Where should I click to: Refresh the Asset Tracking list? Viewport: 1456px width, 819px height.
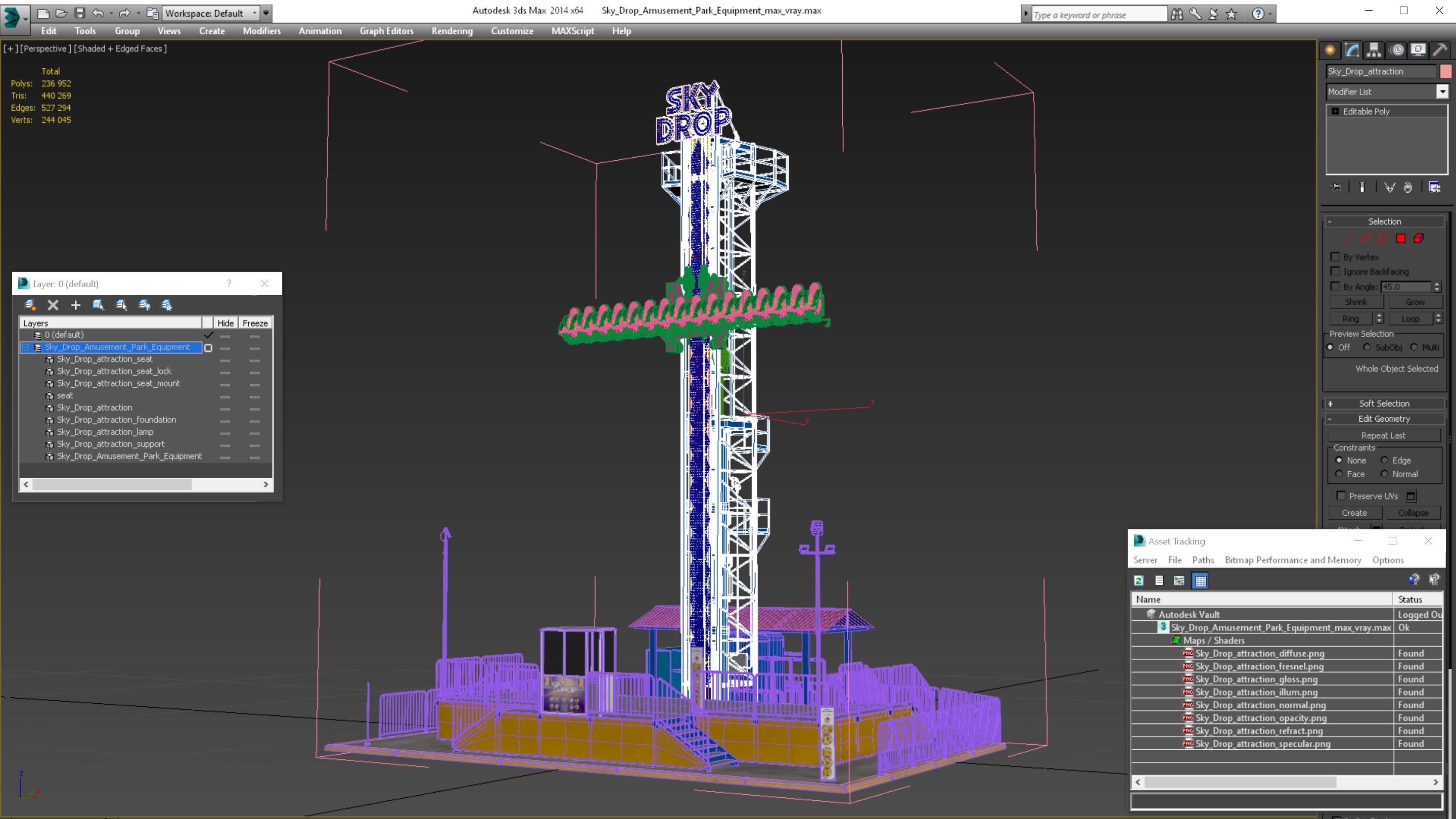click(1139, 580)
